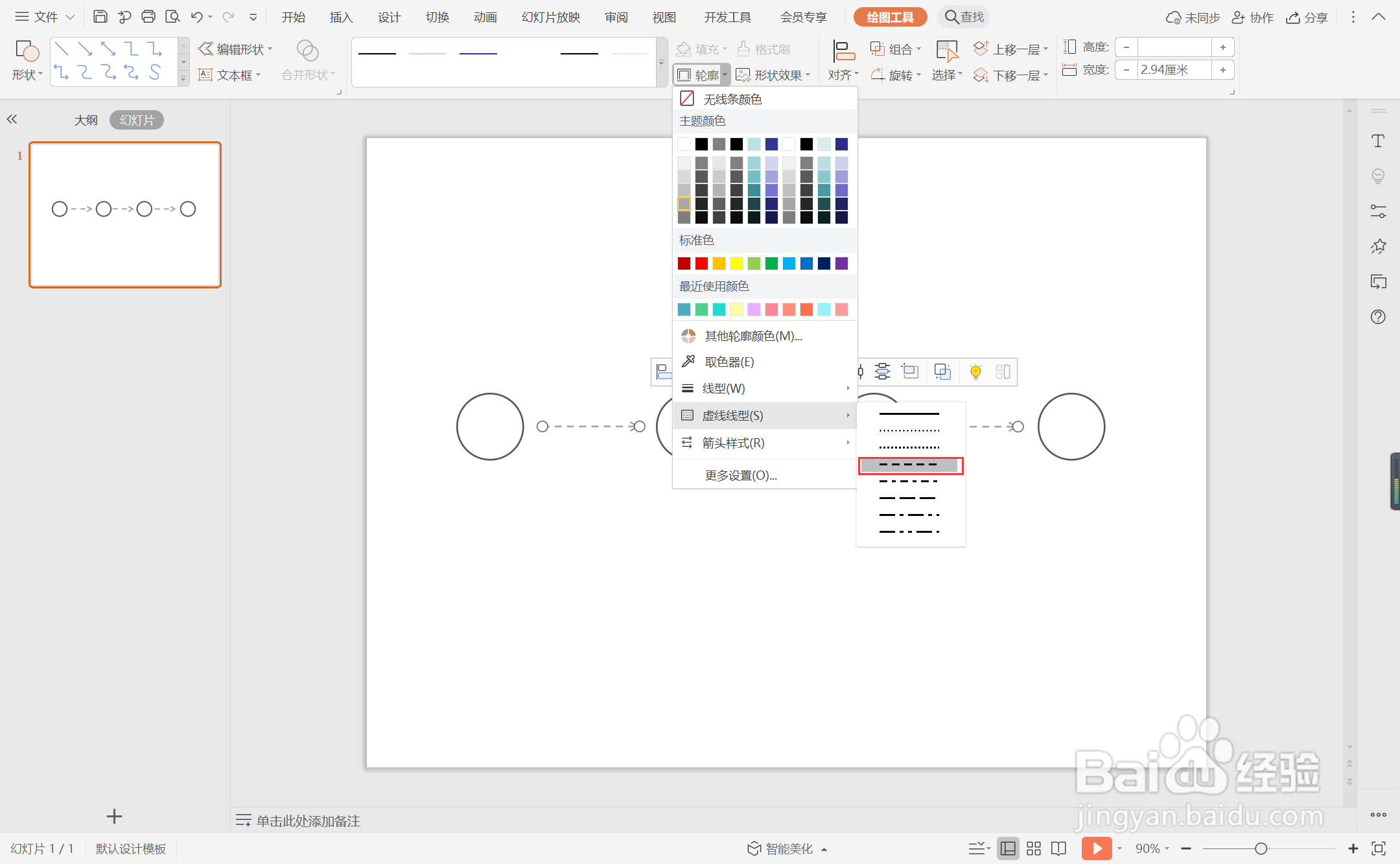
Task: Add a new slide with plus icon
Action: (114, 817)
